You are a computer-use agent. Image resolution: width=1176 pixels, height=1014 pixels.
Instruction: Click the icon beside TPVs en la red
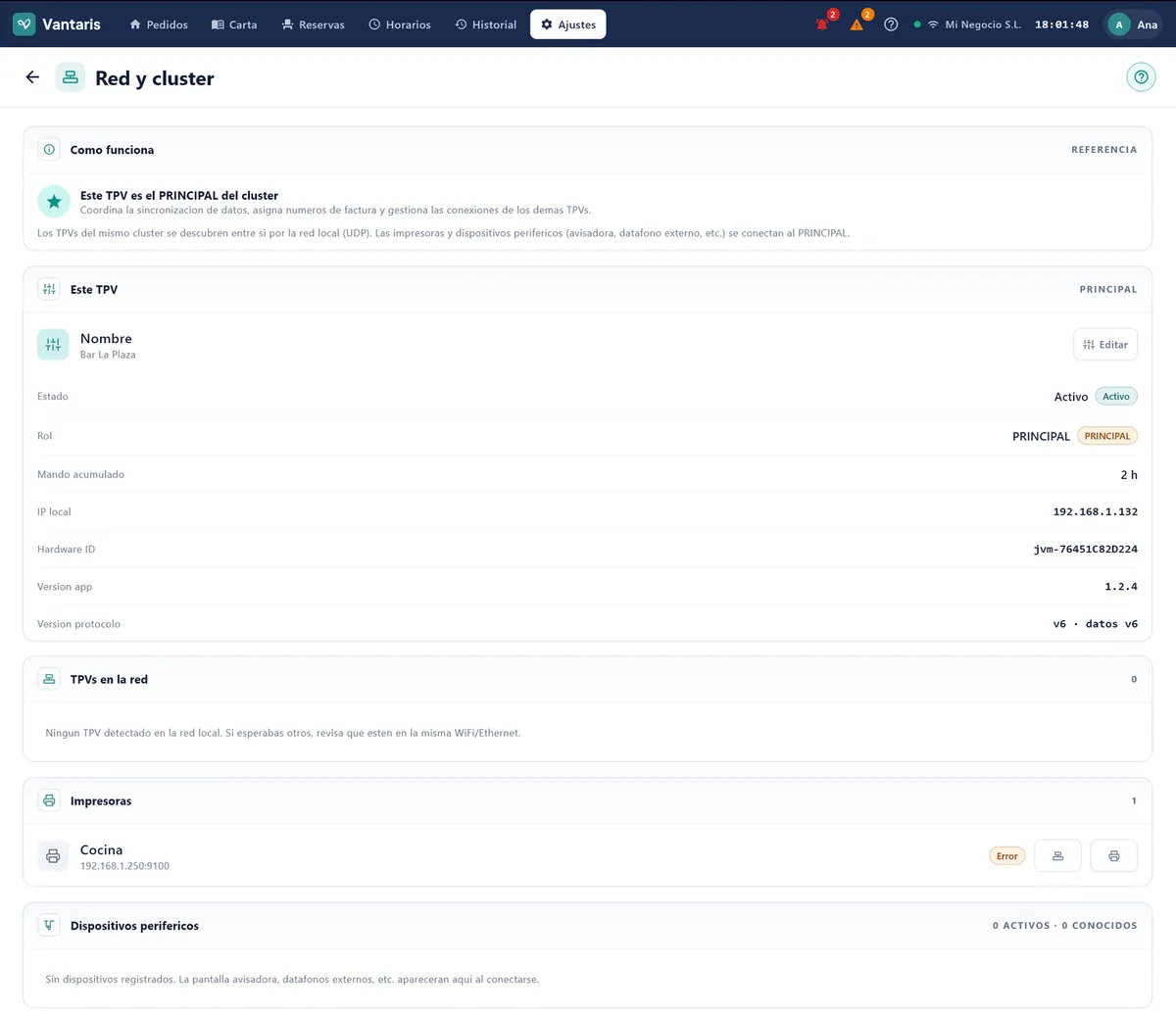point(49,679)
